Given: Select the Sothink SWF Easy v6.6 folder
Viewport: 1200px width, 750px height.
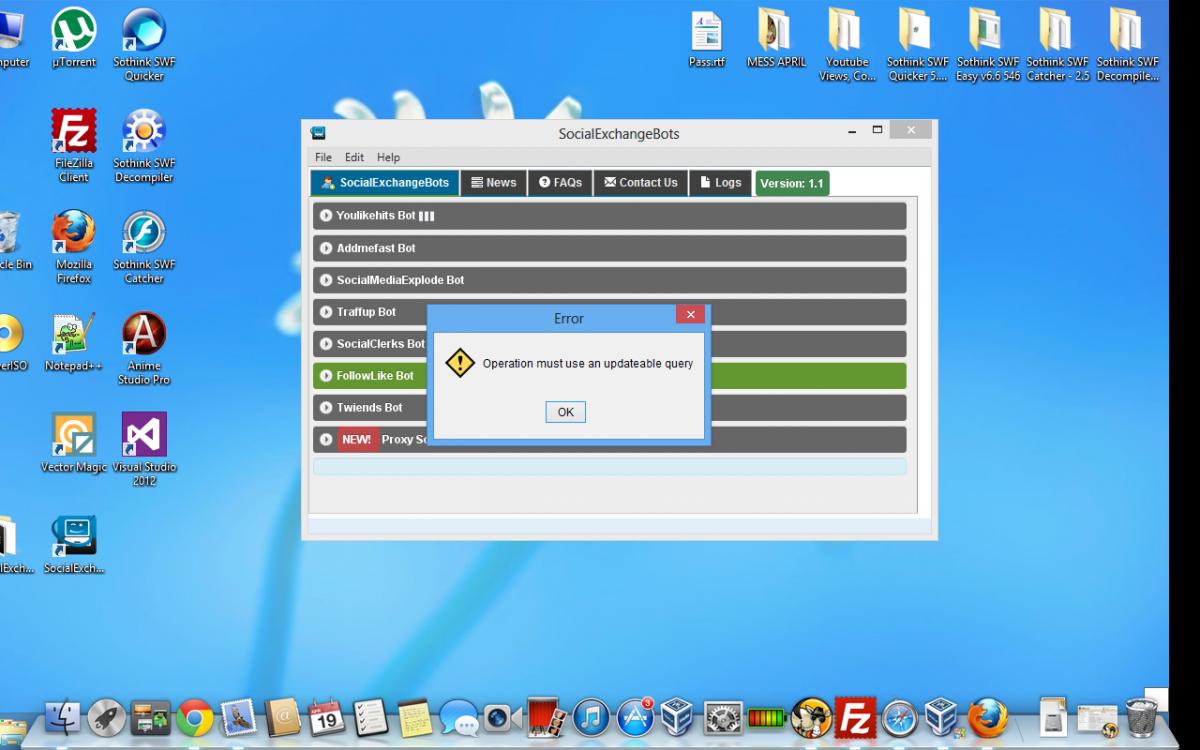Looking at the screenshot, I should coord(987,46).
